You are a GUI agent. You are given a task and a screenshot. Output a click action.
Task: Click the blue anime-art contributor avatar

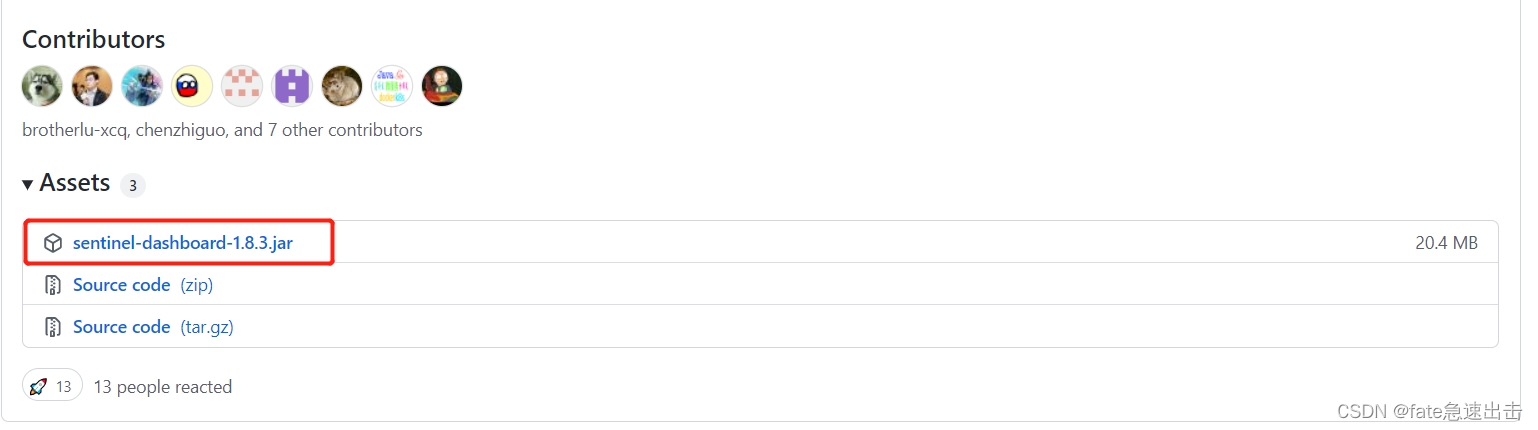click(142, 86)
